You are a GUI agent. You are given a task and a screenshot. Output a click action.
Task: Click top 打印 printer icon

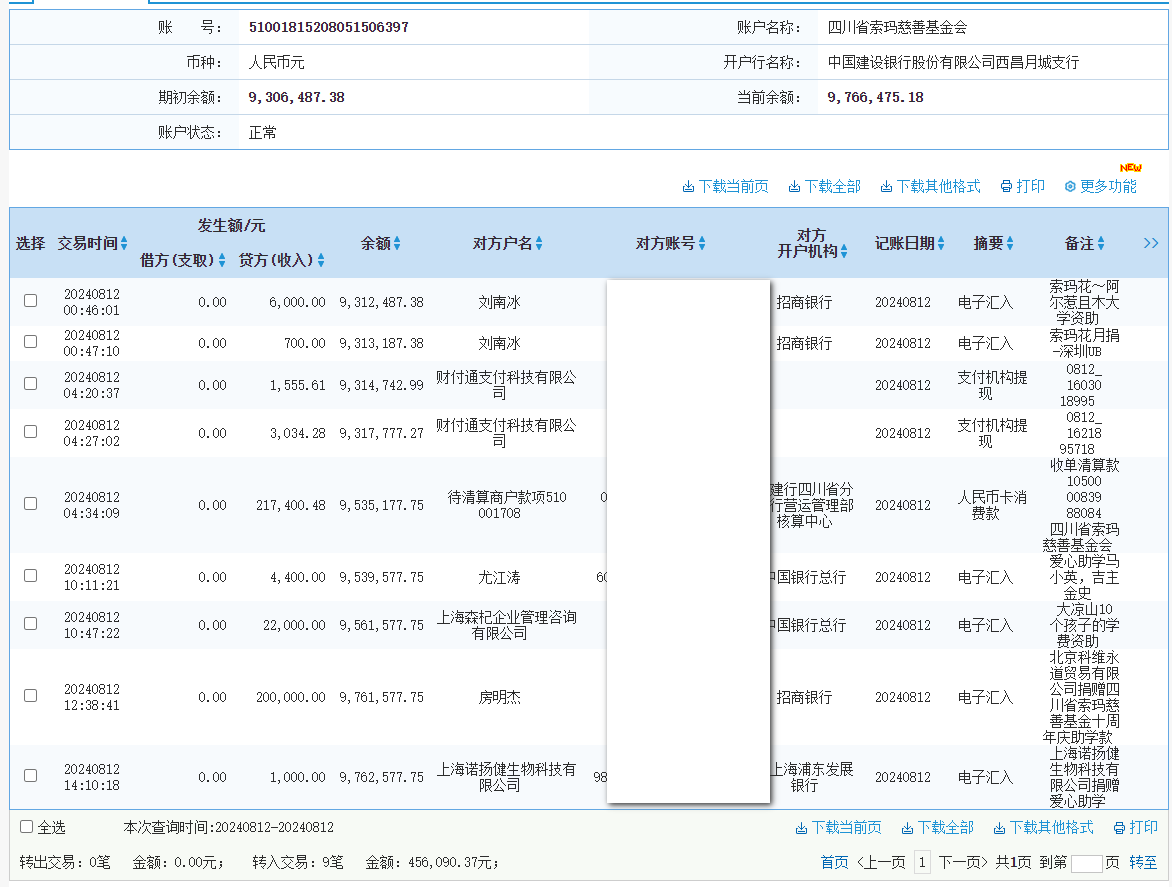pyautogui.click(x=1006, y=187)
